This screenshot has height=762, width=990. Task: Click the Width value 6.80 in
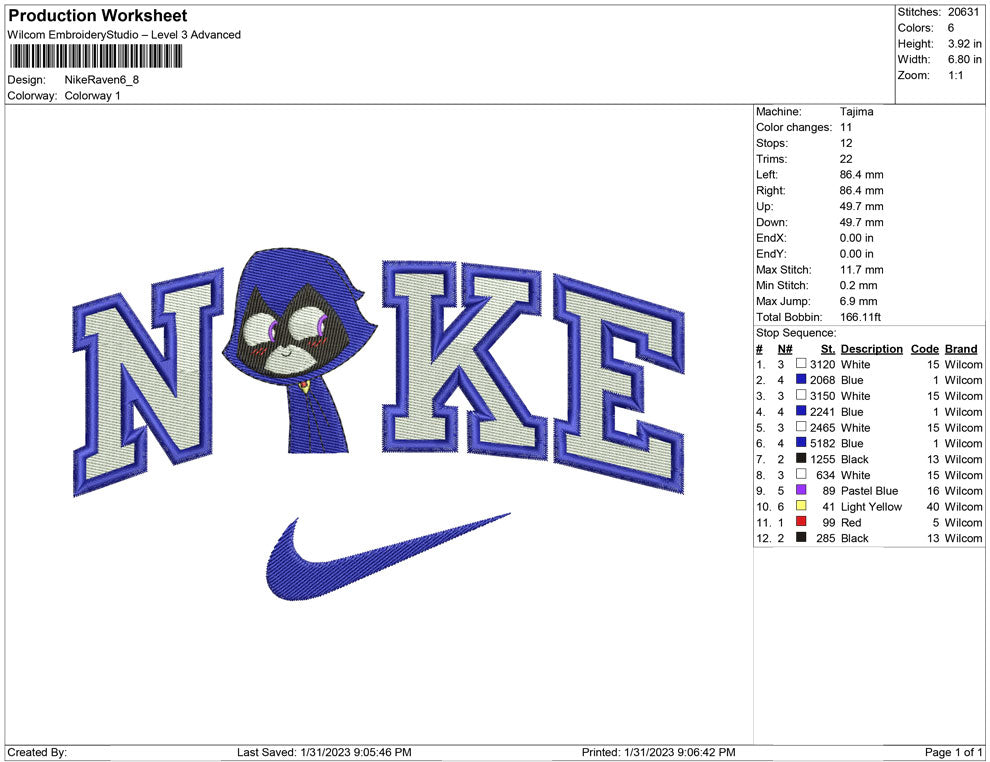click(x=964, y=59)
